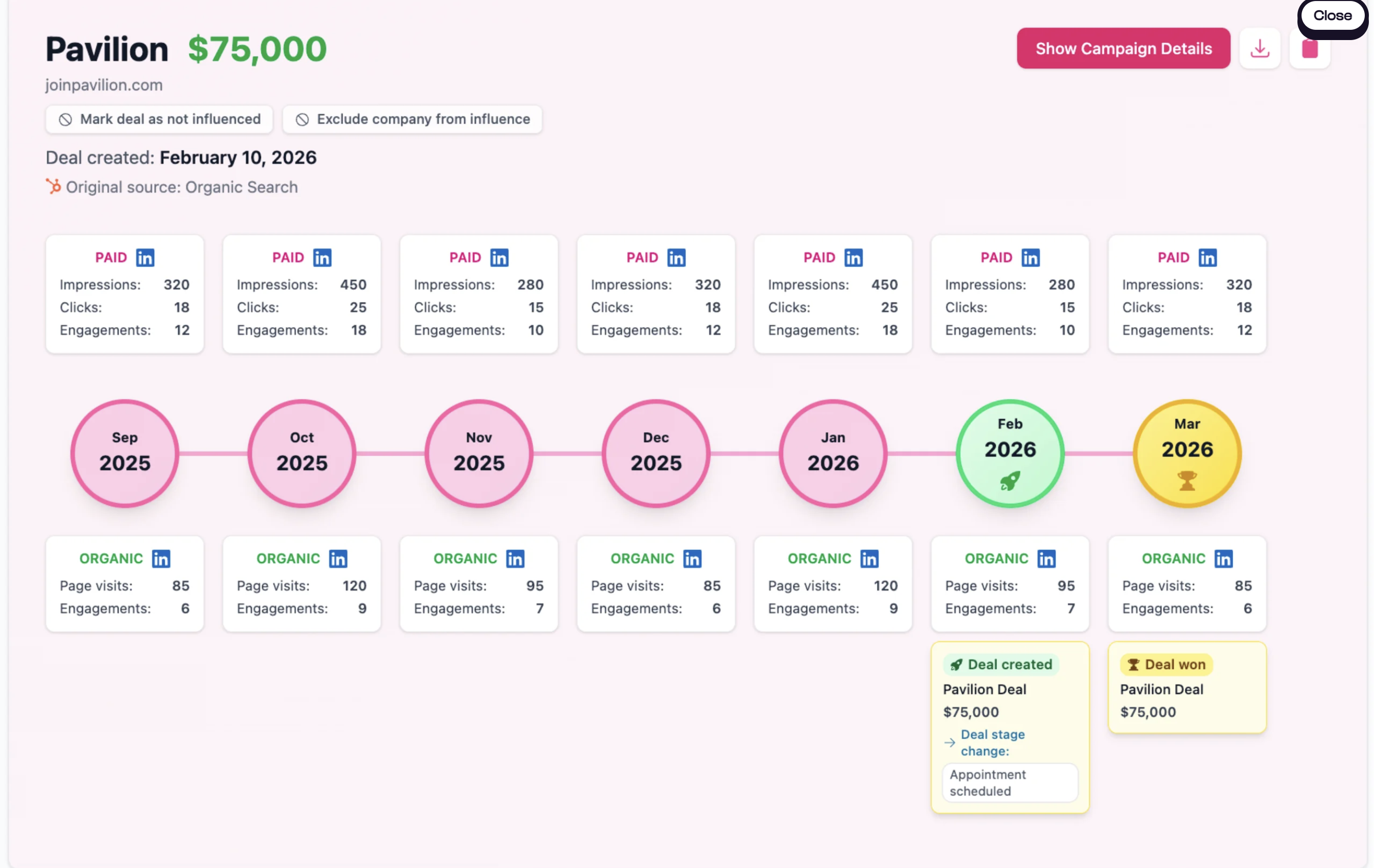Click Page visits value 120 in Oct 2025 ORGANIC card

355,586
